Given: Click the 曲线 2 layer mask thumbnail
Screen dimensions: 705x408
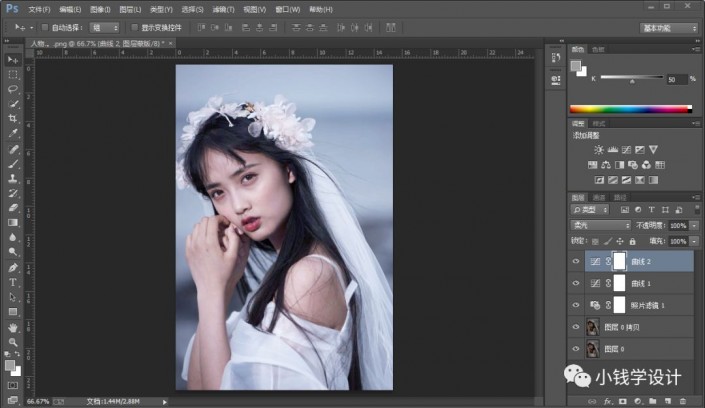Looking at the screenshot, I should 620,261.
